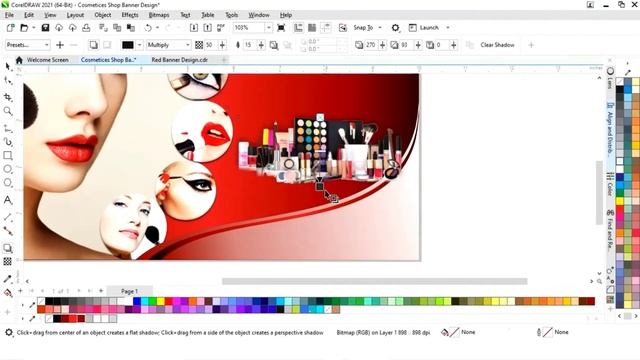The width and height of the screenshot is (640, 360).
Task: Enable the inner shadow mode button
Action: point(107,45)
